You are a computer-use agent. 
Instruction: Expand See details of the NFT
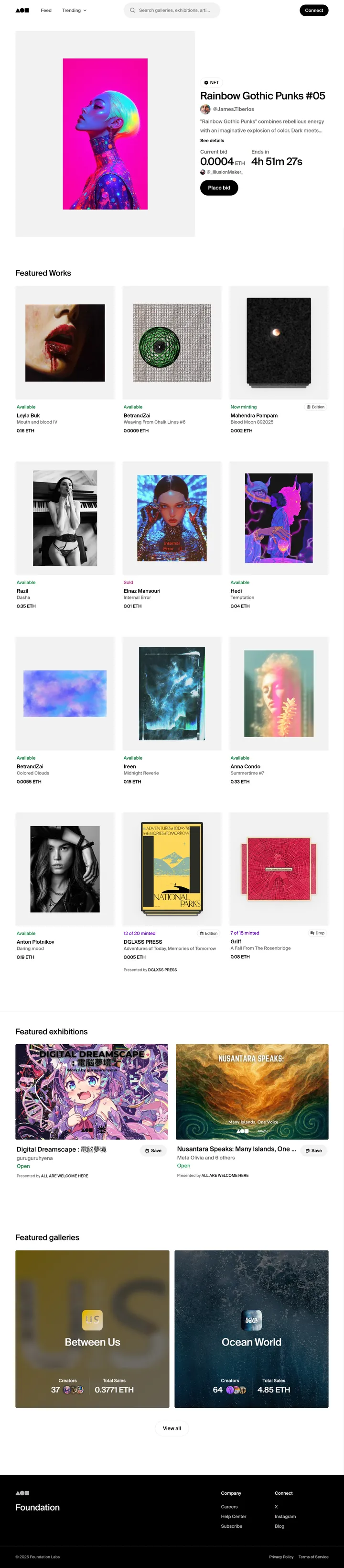click(x=212, y=141)
